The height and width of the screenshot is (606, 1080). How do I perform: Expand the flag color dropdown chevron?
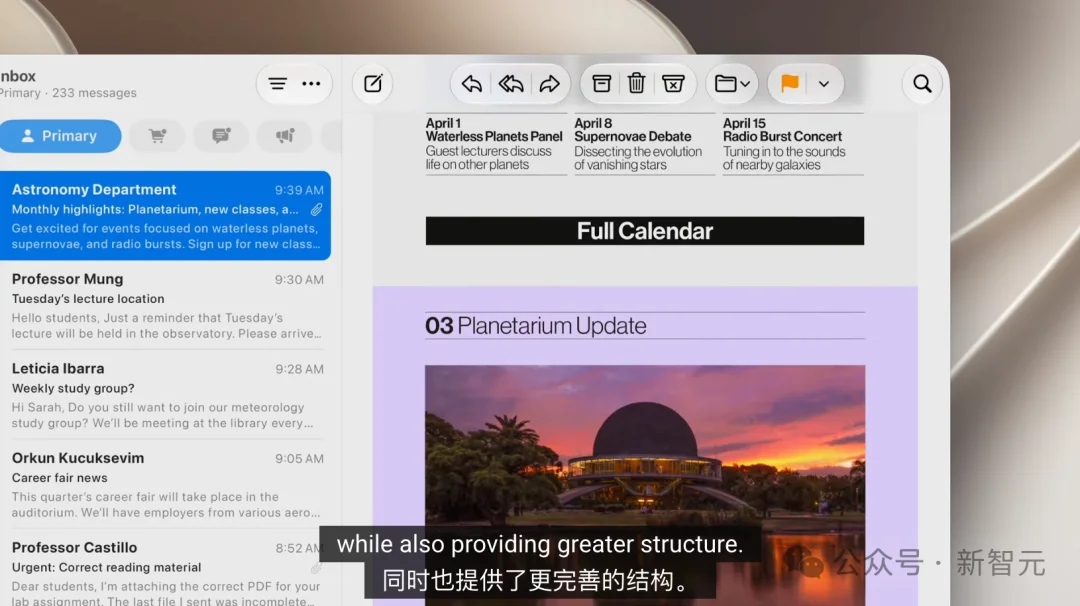click(824, 84)
